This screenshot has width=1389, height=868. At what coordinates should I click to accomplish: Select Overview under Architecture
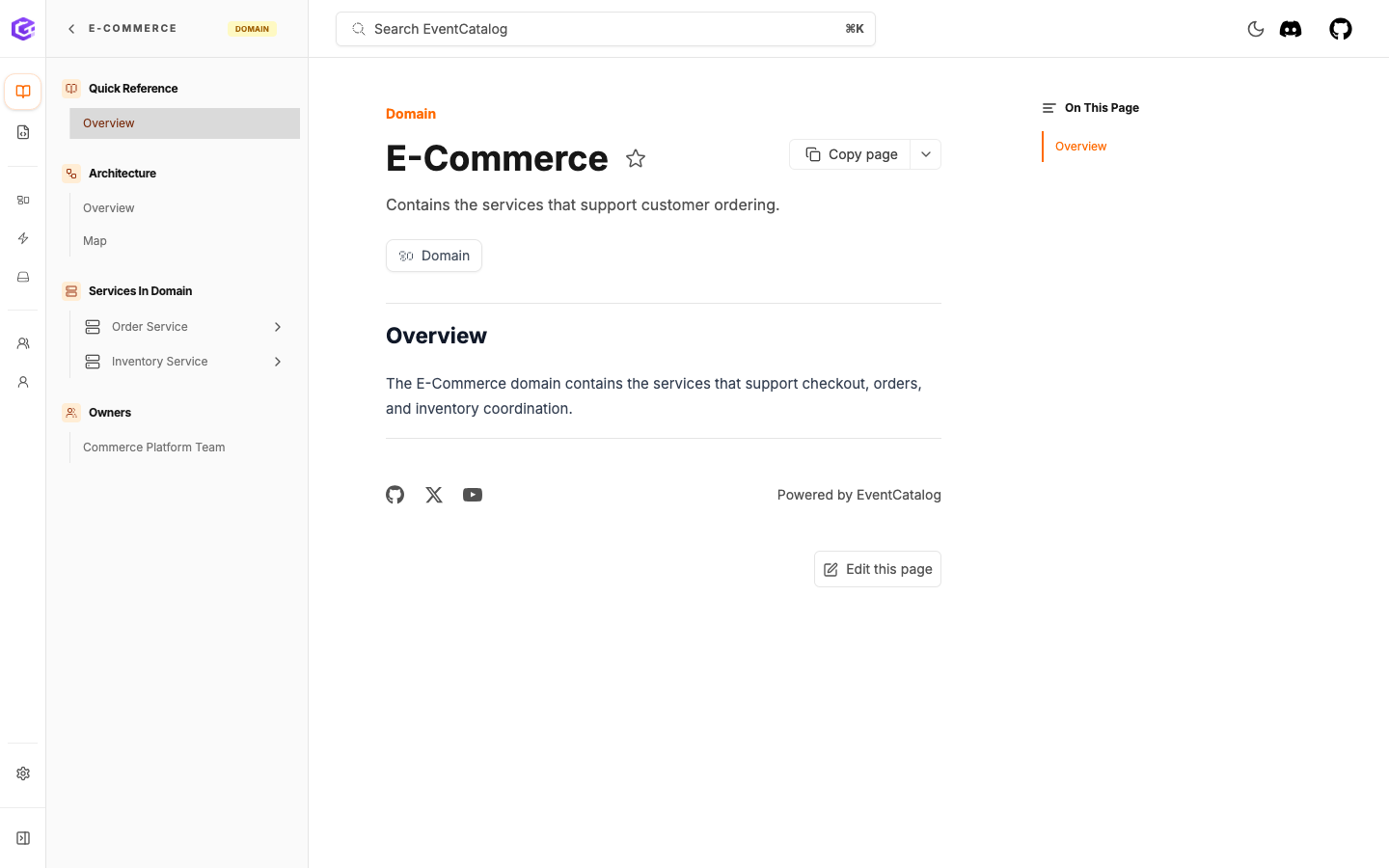click(184, 208)
